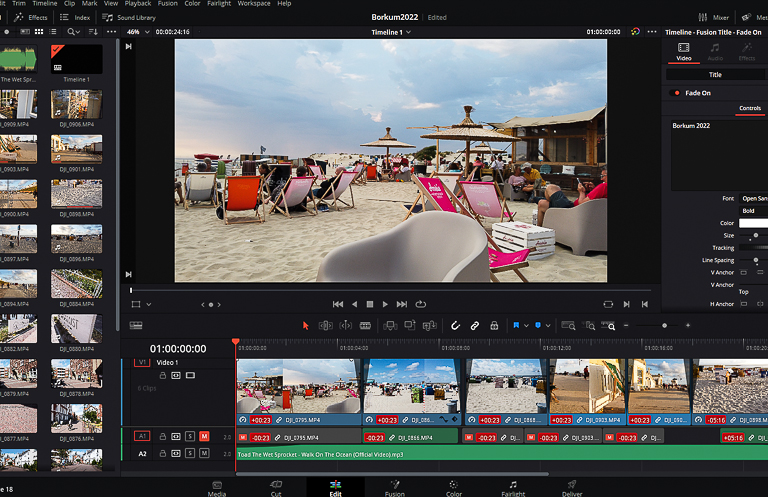Go to the Color page
The height and width of the screenshot is (497, 768).
pos(454,488)
